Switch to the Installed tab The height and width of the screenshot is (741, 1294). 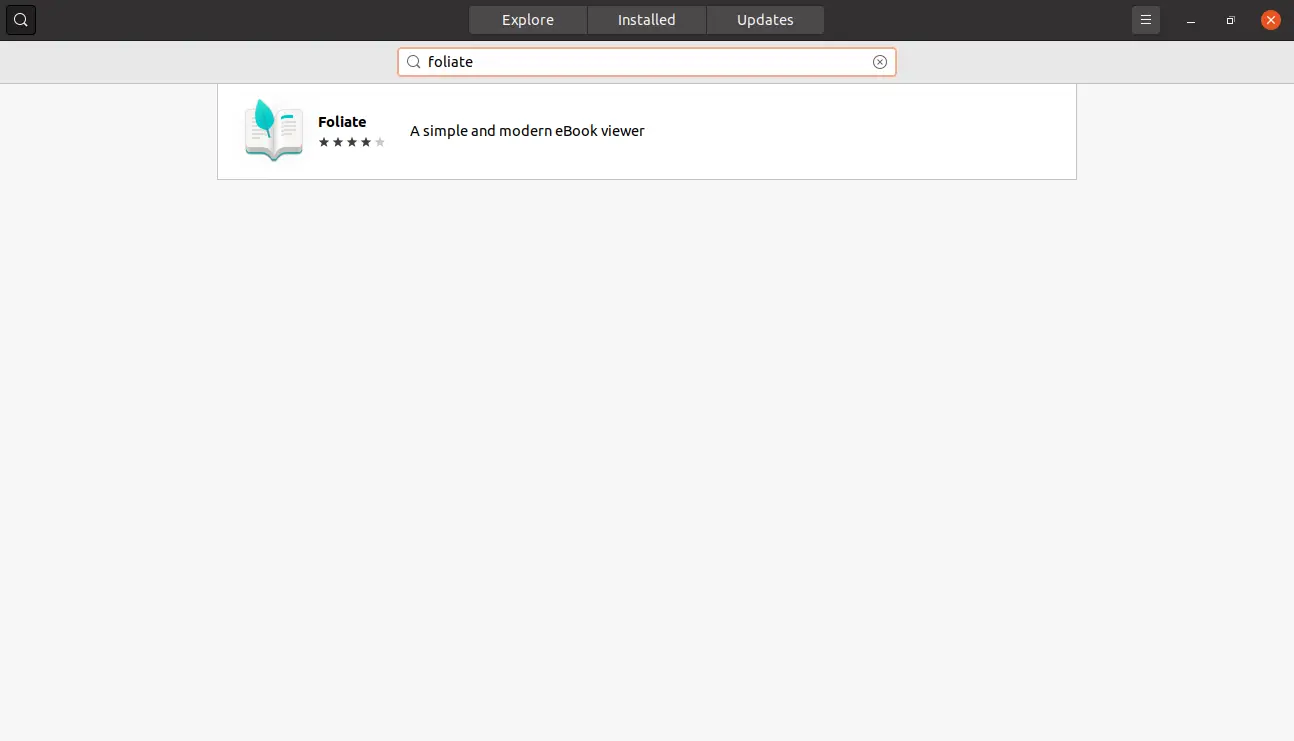point(647,20)
